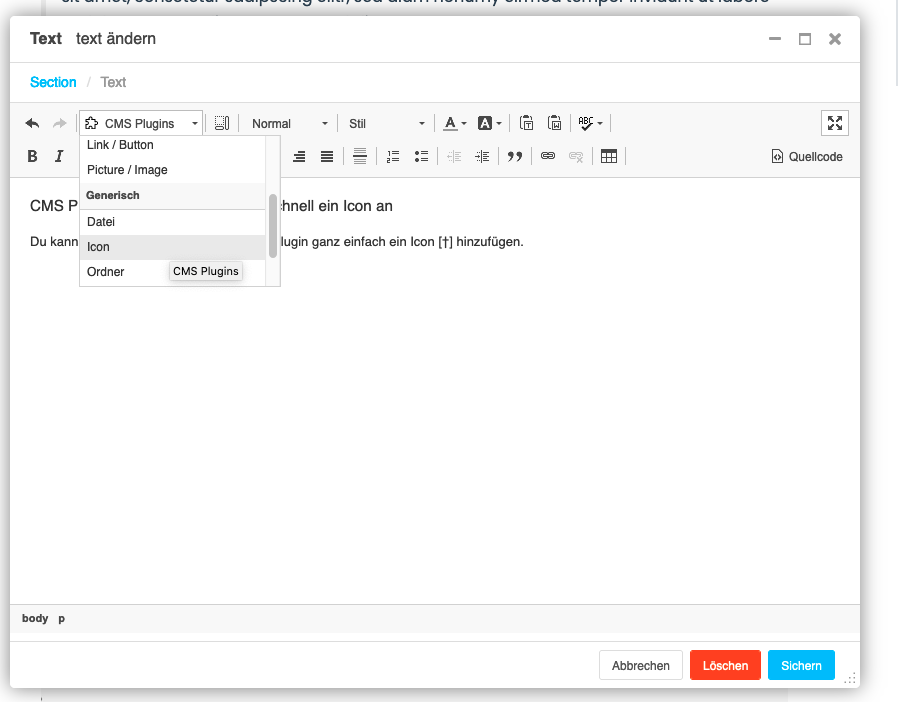Click paste as plain text icon
The image size is (899, 702).
coord(526,123)
